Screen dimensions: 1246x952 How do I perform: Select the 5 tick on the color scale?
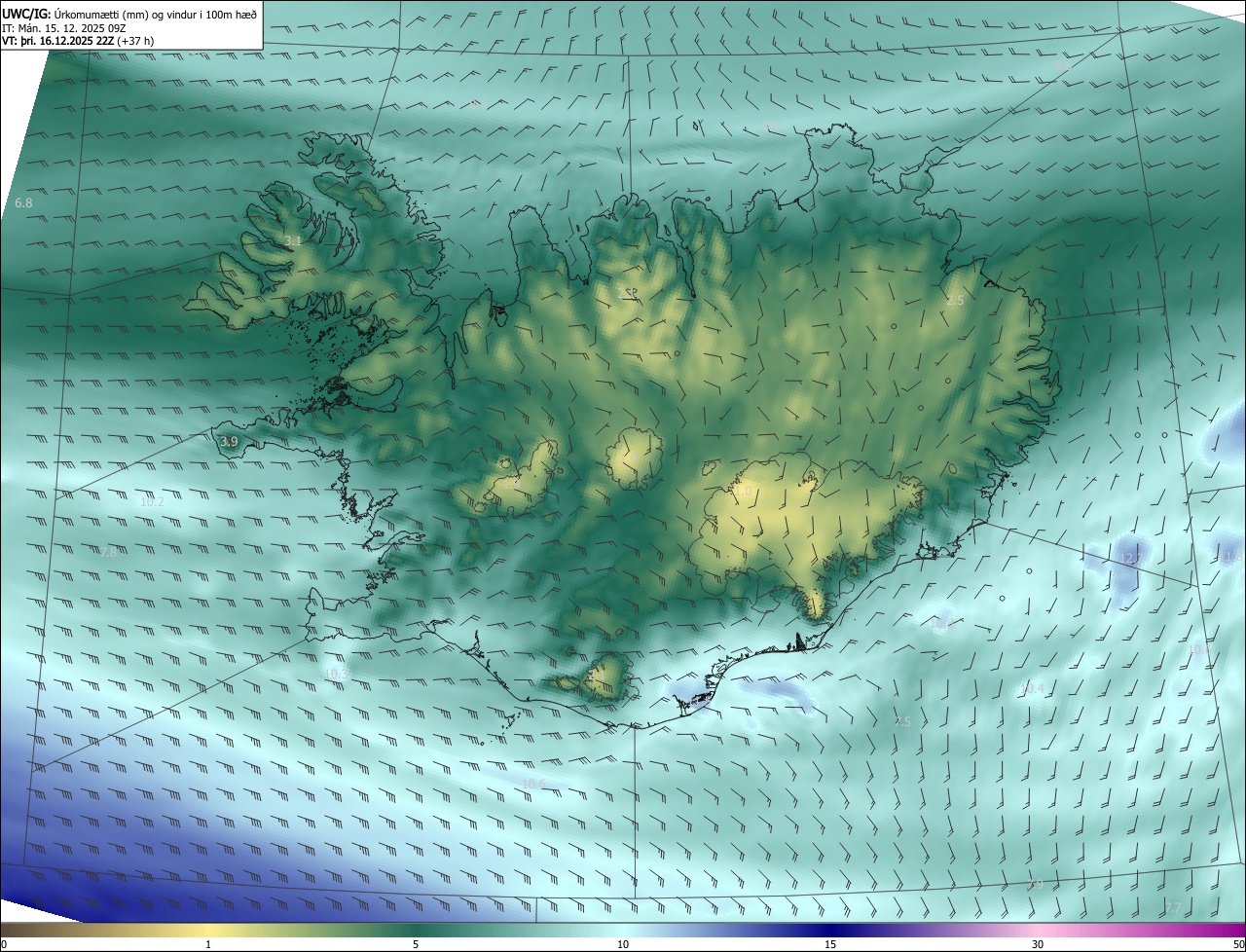(416, 944)
